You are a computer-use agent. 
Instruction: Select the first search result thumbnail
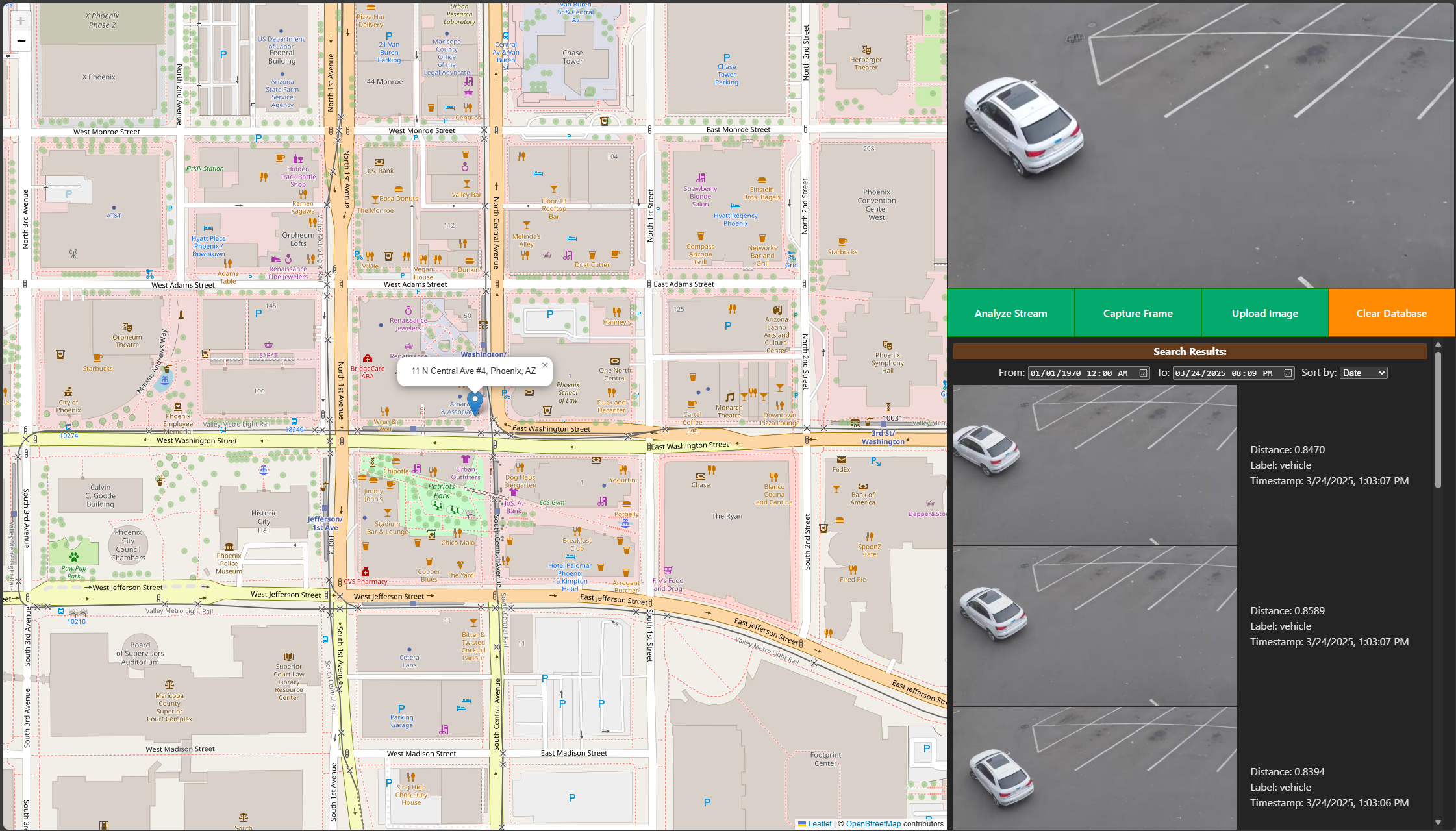[1095, 465]
